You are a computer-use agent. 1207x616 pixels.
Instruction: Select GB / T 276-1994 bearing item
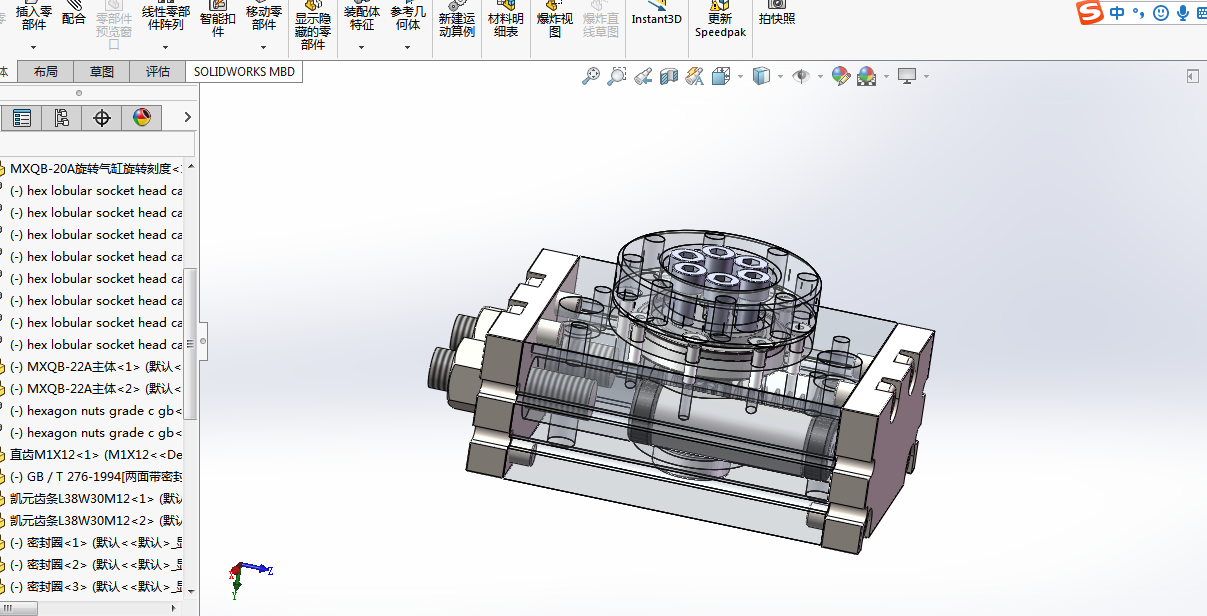point(96,476)
